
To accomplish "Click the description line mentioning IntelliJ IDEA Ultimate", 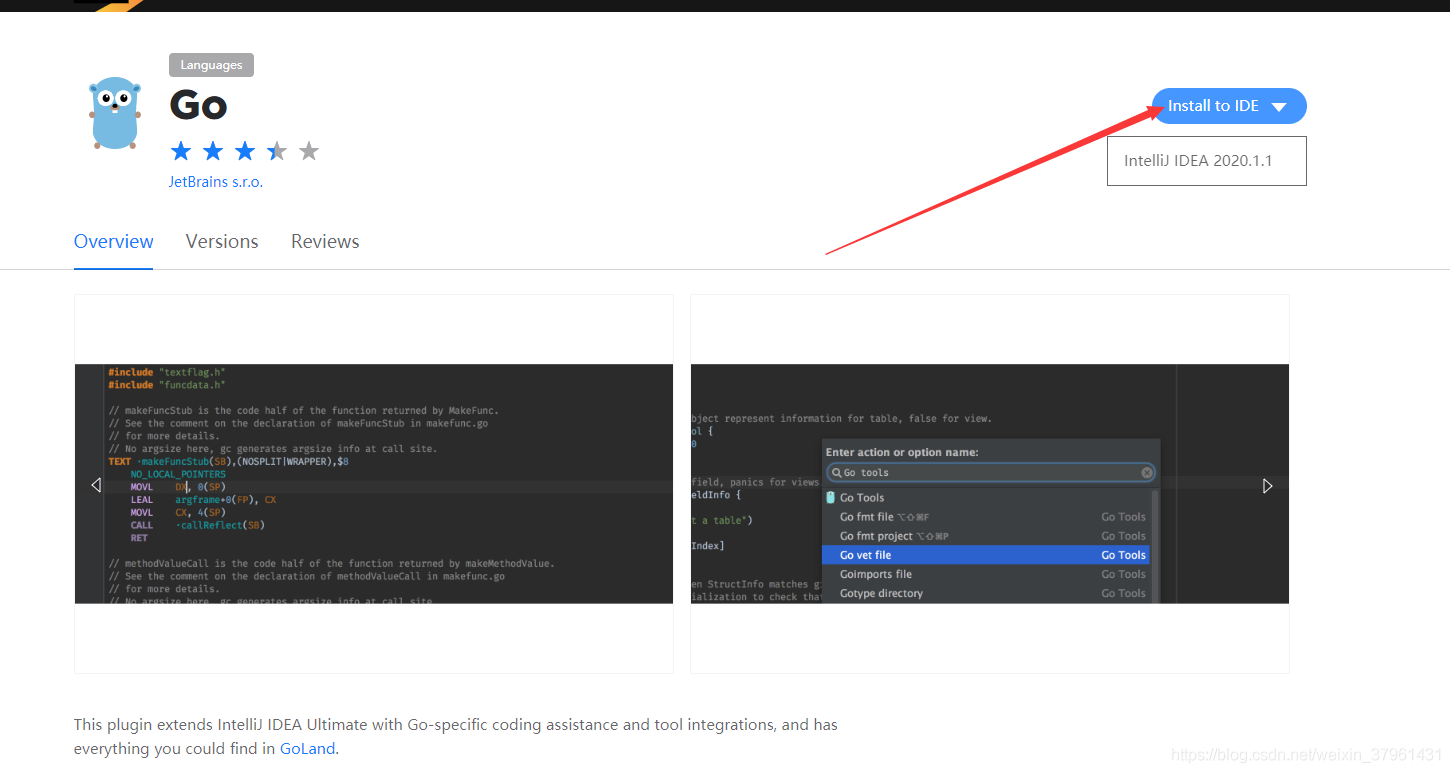I will click(456, 725).
